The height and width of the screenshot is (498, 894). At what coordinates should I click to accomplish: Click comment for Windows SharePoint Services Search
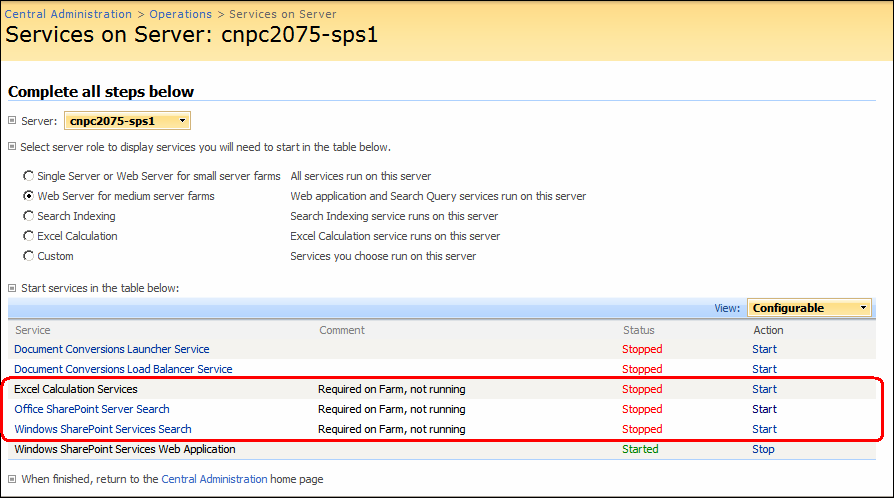tap(392, 429)
